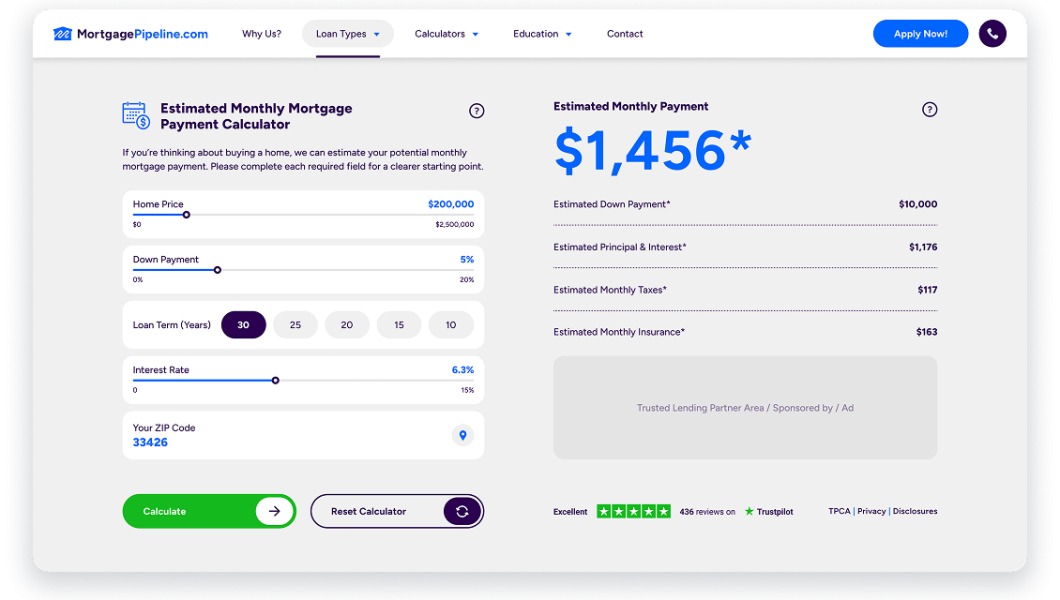
Task: Click the 436 reviews on text
Action: (x=707, y=512)
